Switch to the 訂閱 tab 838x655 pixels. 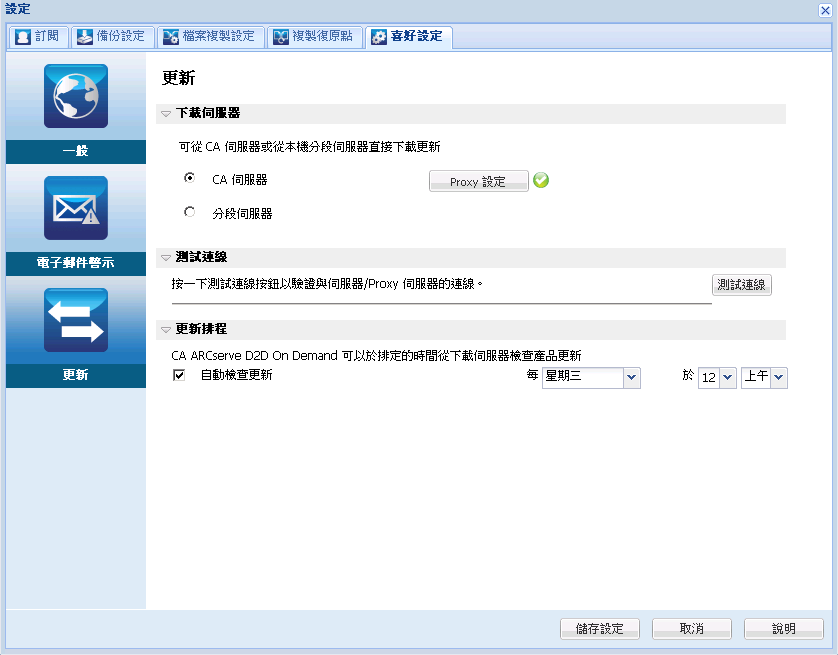(38, 37)
